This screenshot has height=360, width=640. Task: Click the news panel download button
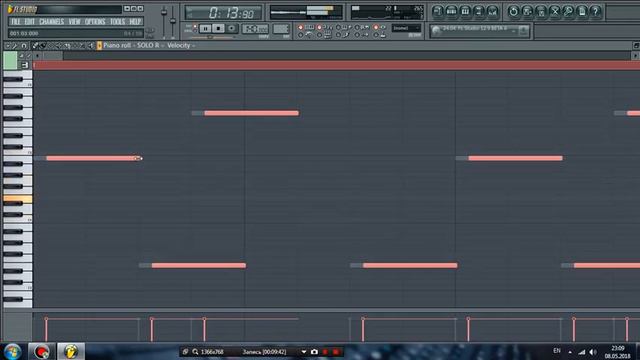[x=523, y=30]
